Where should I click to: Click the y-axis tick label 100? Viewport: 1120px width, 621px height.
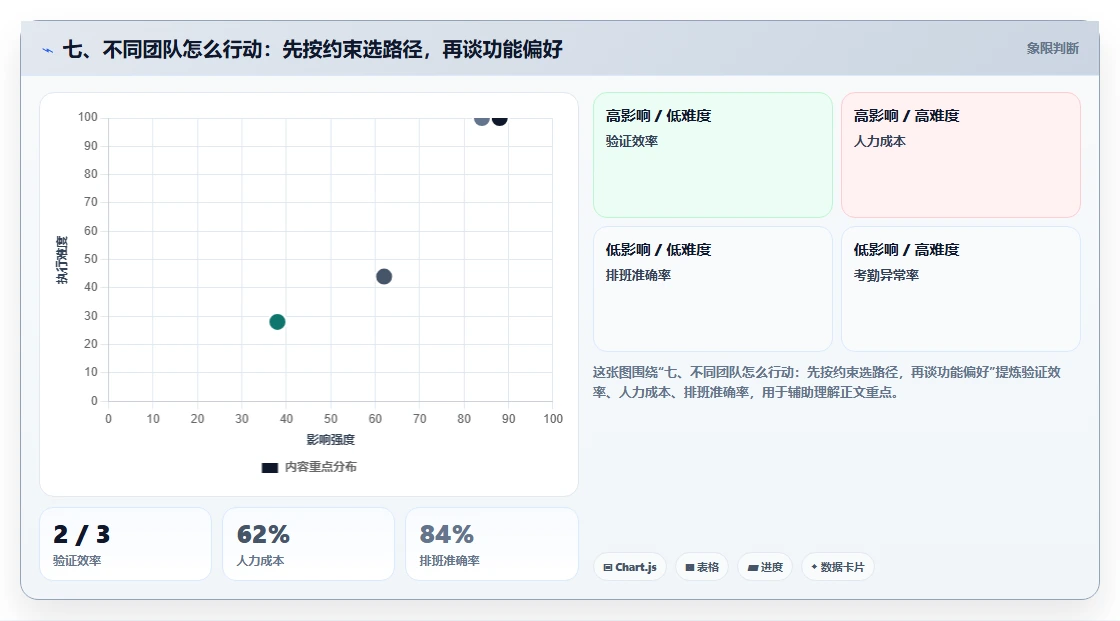pos(88,117)
